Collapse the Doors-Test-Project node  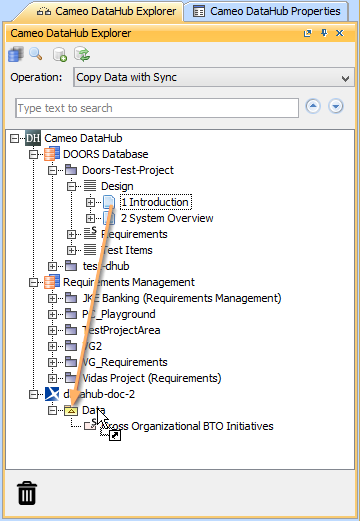pyautogui.click(x=52, y=170)
